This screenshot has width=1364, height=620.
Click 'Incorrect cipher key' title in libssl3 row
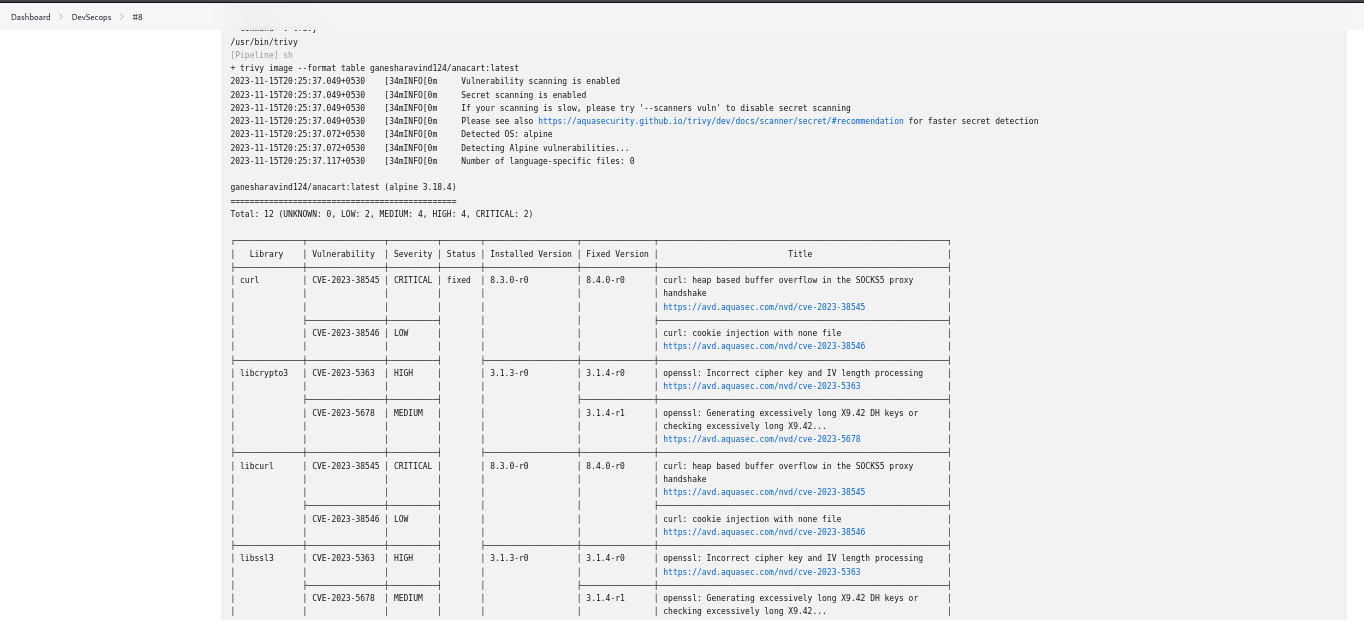pyautogui.click(x=793, y=558)
